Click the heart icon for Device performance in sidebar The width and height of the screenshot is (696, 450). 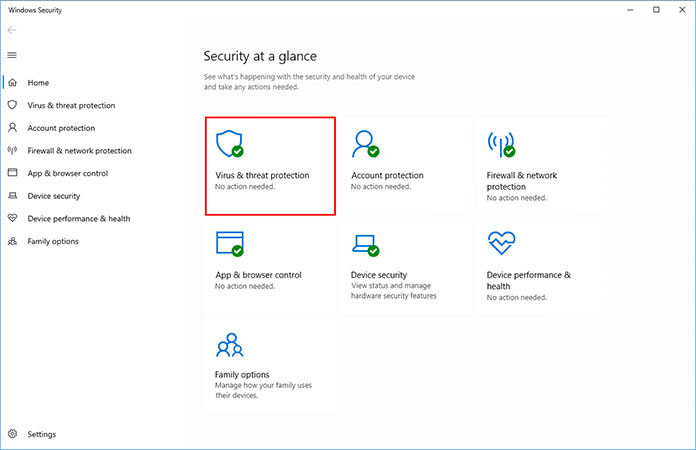point(12,218)
